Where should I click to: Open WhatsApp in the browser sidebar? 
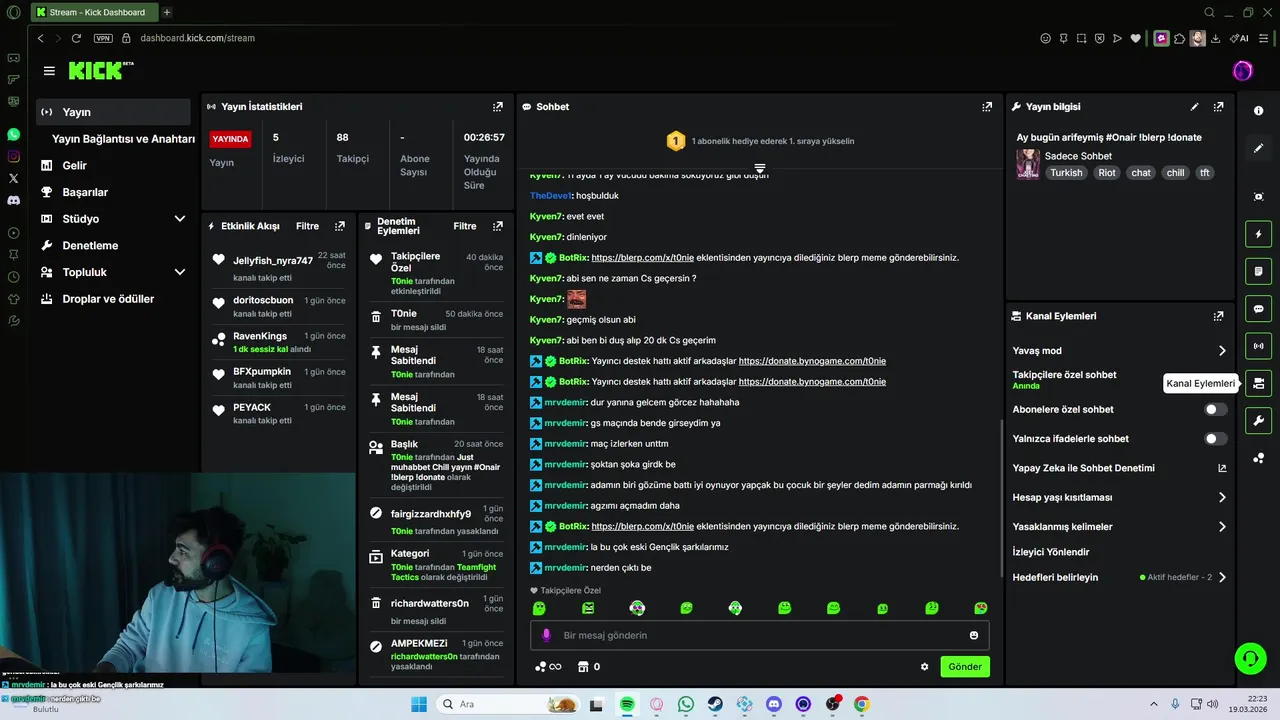(13, 134)
